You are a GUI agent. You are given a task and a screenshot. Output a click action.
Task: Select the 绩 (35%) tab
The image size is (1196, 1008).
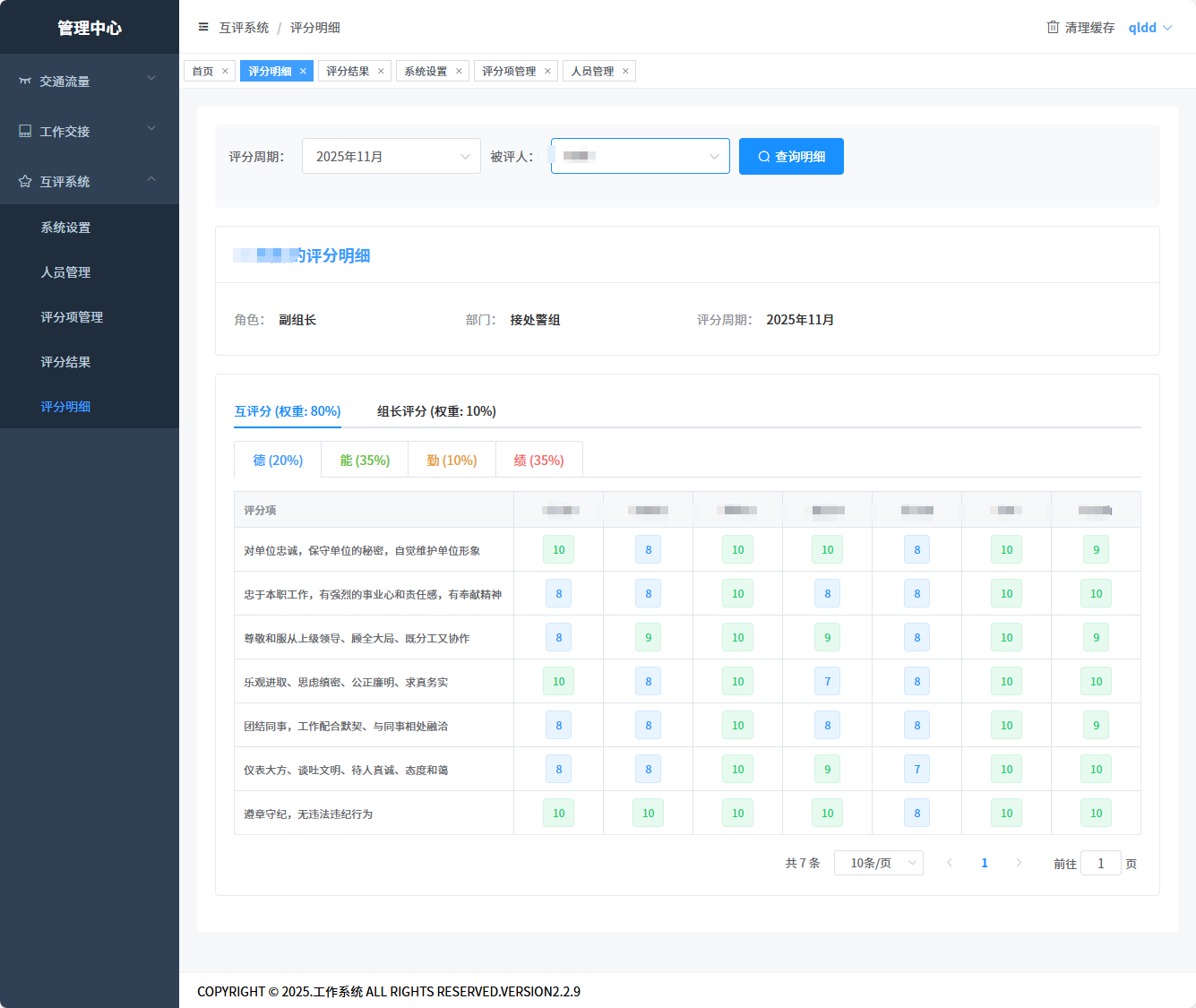pos(538,460)
